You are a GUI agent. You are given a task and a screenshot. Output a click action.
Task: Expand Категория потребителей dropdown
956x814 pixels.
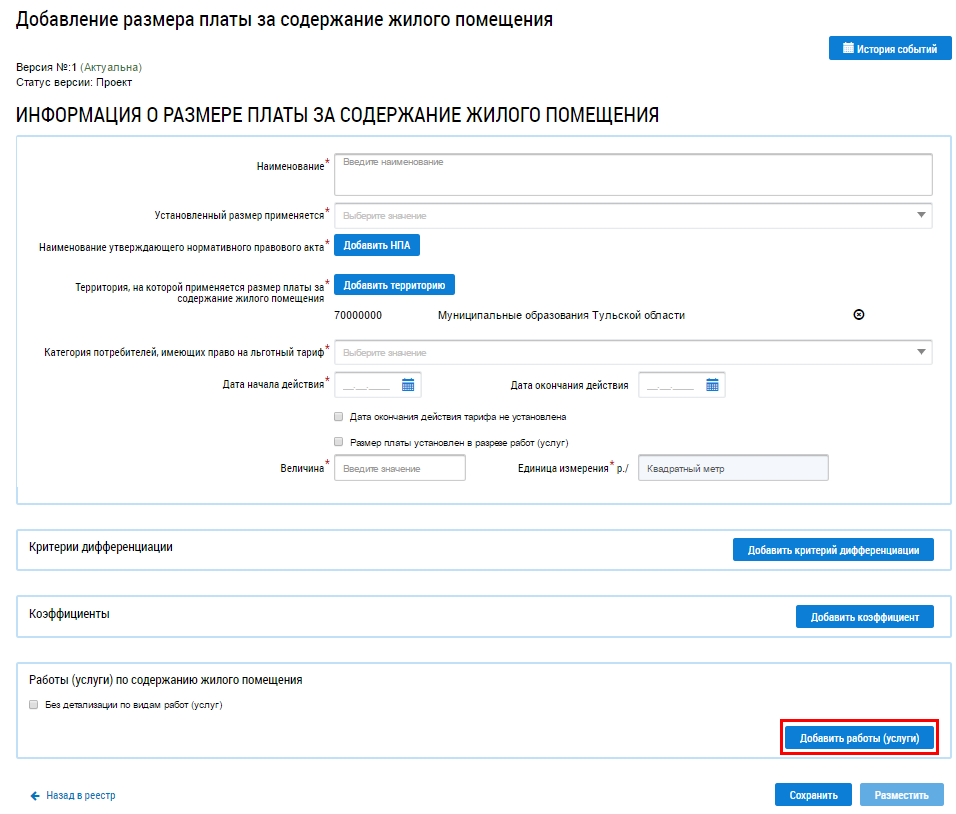(x=633, y=352)
